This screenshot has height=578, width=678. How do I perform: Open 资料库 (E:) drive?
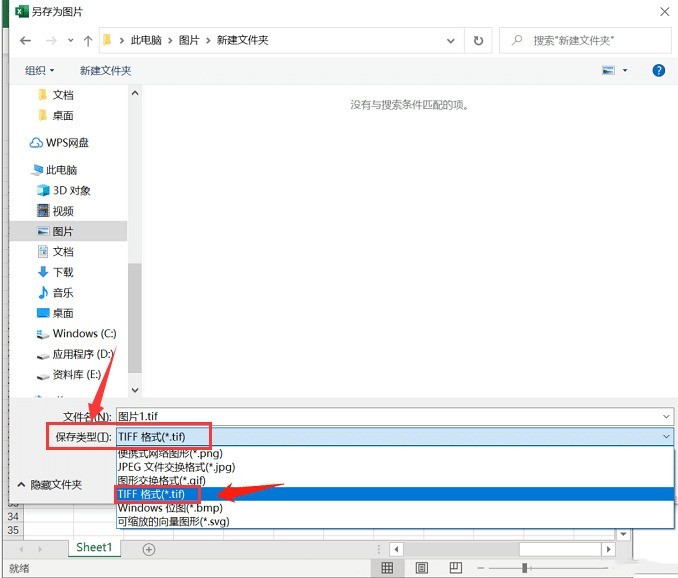pyautogui.click(x=76, y=375)
